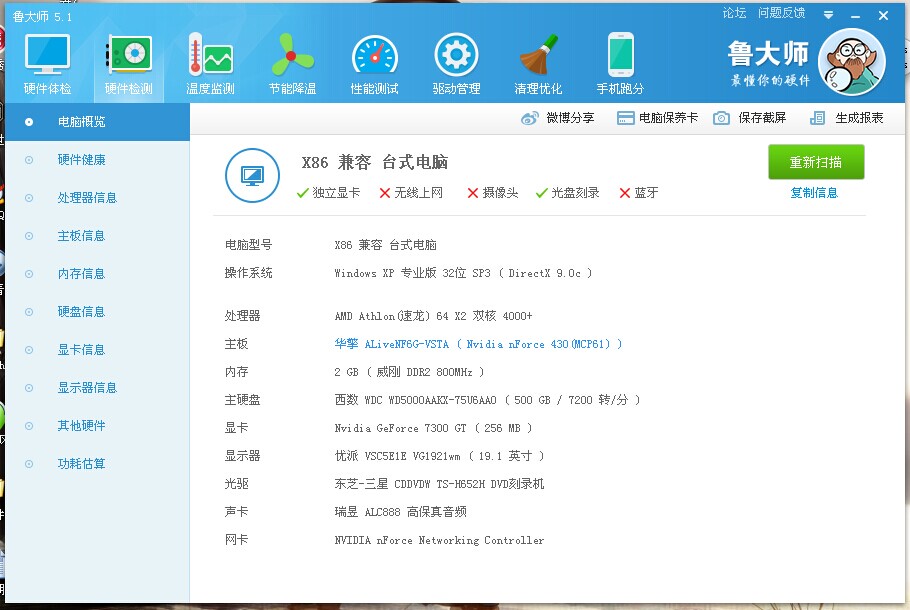Viewport: 910px width, 610px height.
Task: Click the 保存截屏 camera icon
Action: tap(721, 118)
